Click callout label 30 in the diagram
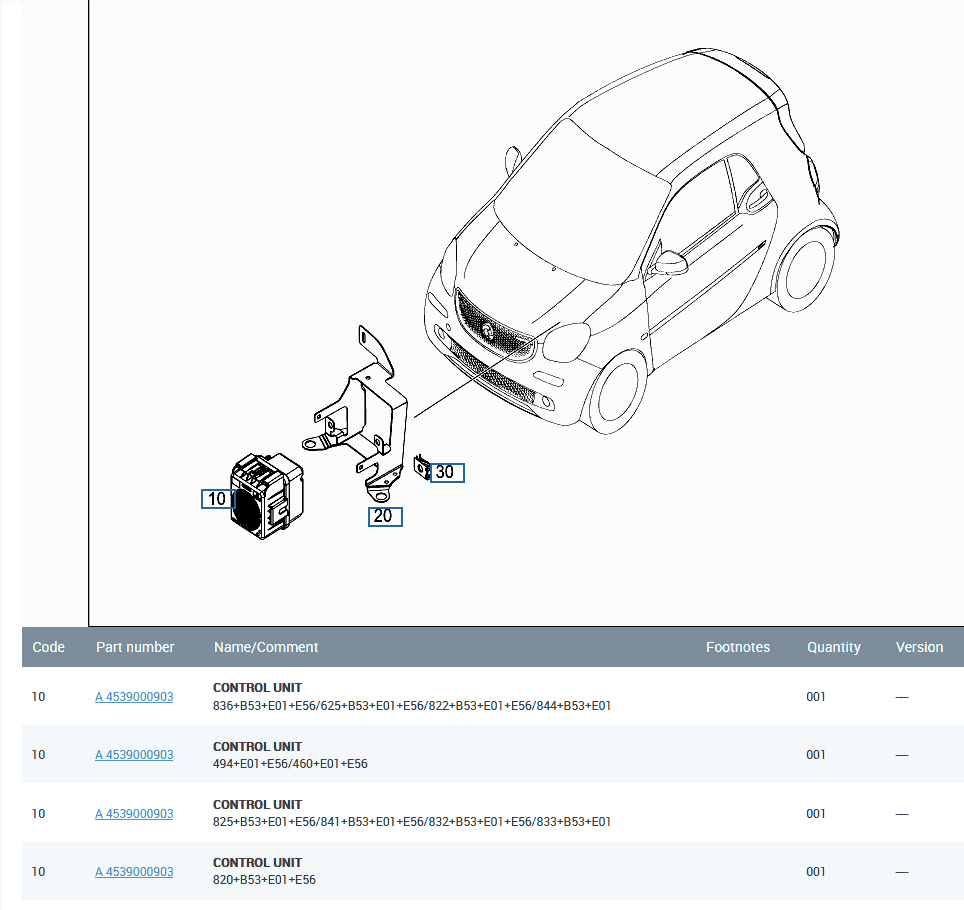Image resolution: width=964 pixels, height=910 pixels. [x=447, y=472]
